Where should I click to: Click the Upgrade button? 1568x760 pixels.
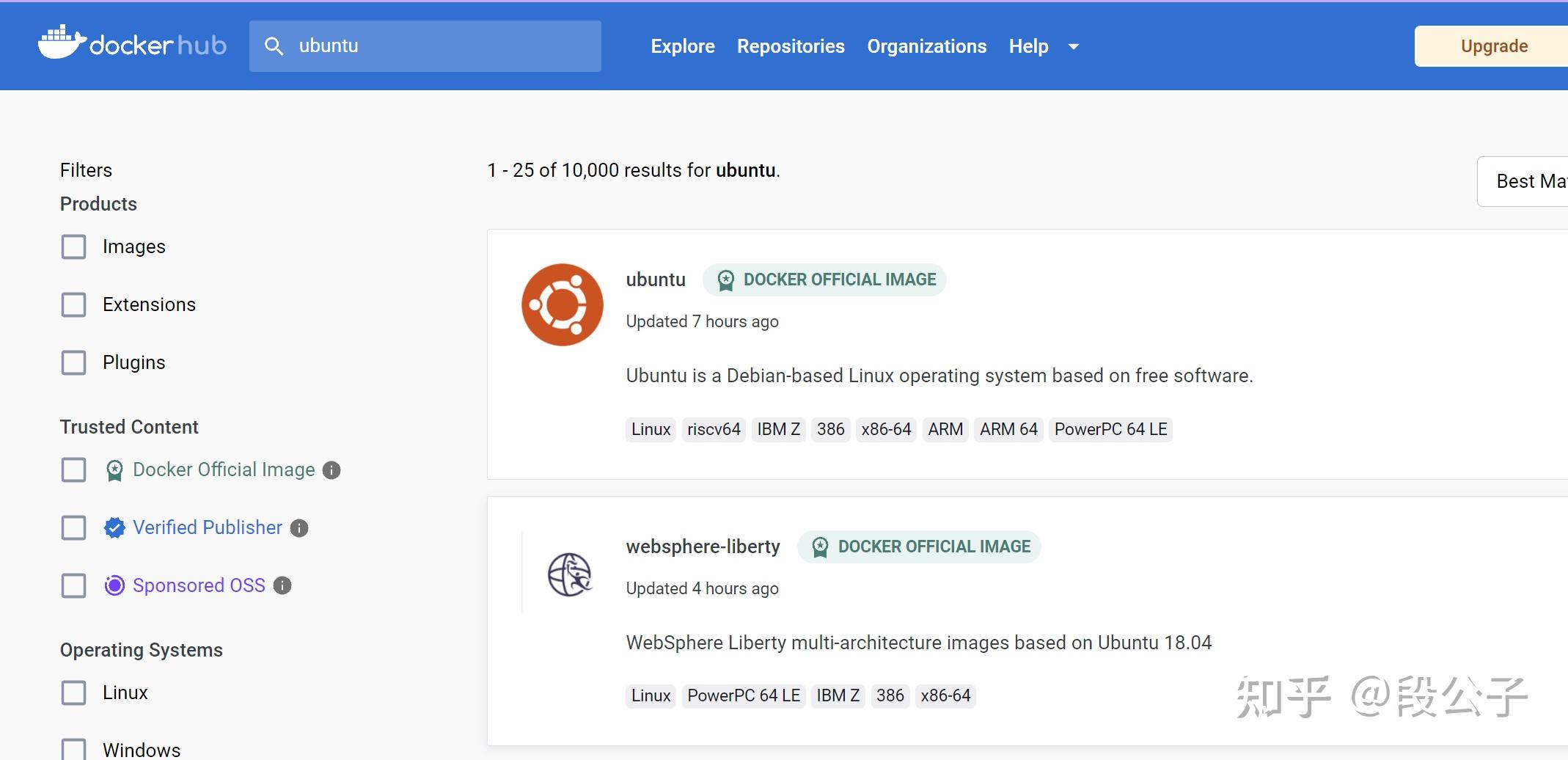click(x=1493, y=45)
